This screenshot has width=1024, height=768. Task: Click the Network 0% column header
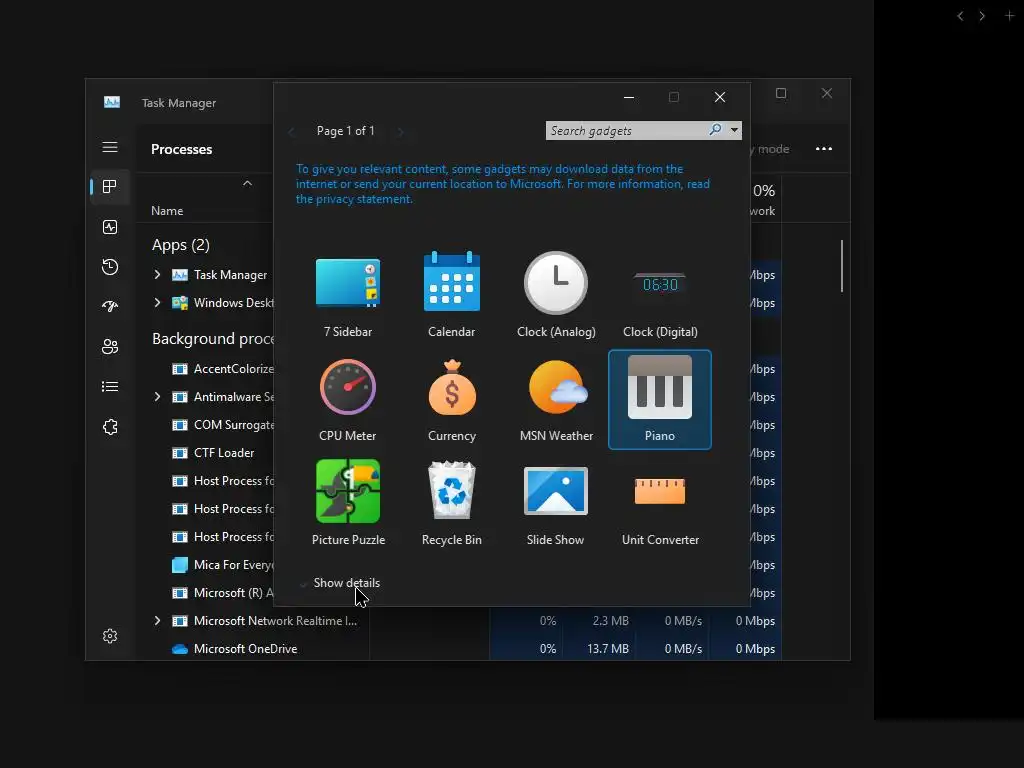(x=763, y=199)
